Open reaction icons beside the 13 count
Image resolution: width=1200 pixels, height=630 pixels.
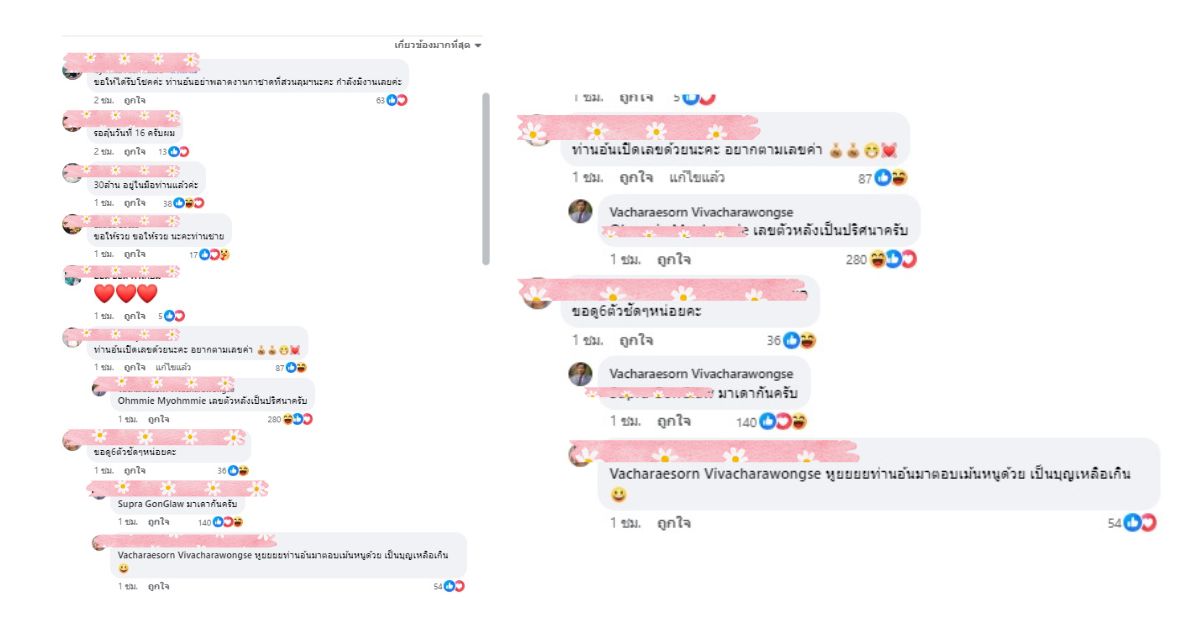coord(179,151)
